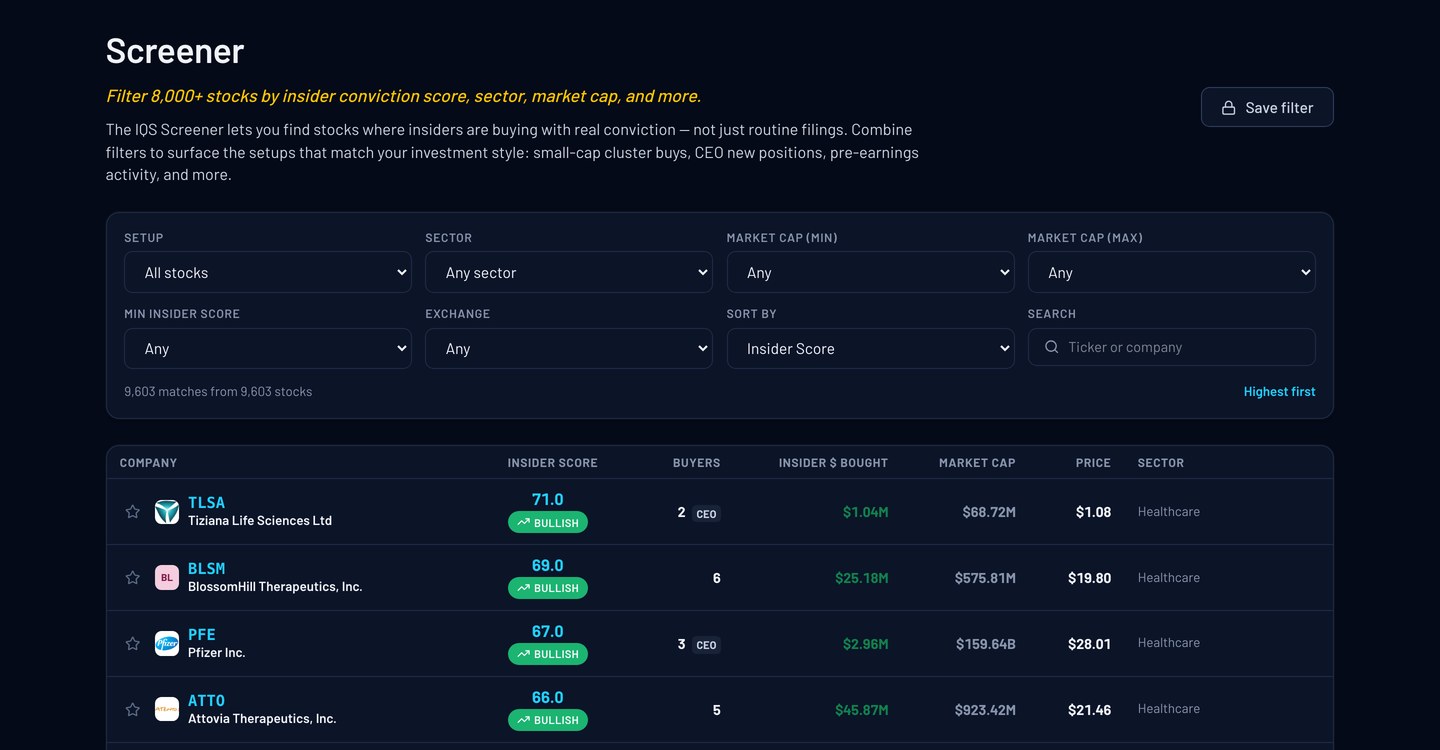
Task: Click the CEO tag in PFE row
Action: (x=706, y=645)
